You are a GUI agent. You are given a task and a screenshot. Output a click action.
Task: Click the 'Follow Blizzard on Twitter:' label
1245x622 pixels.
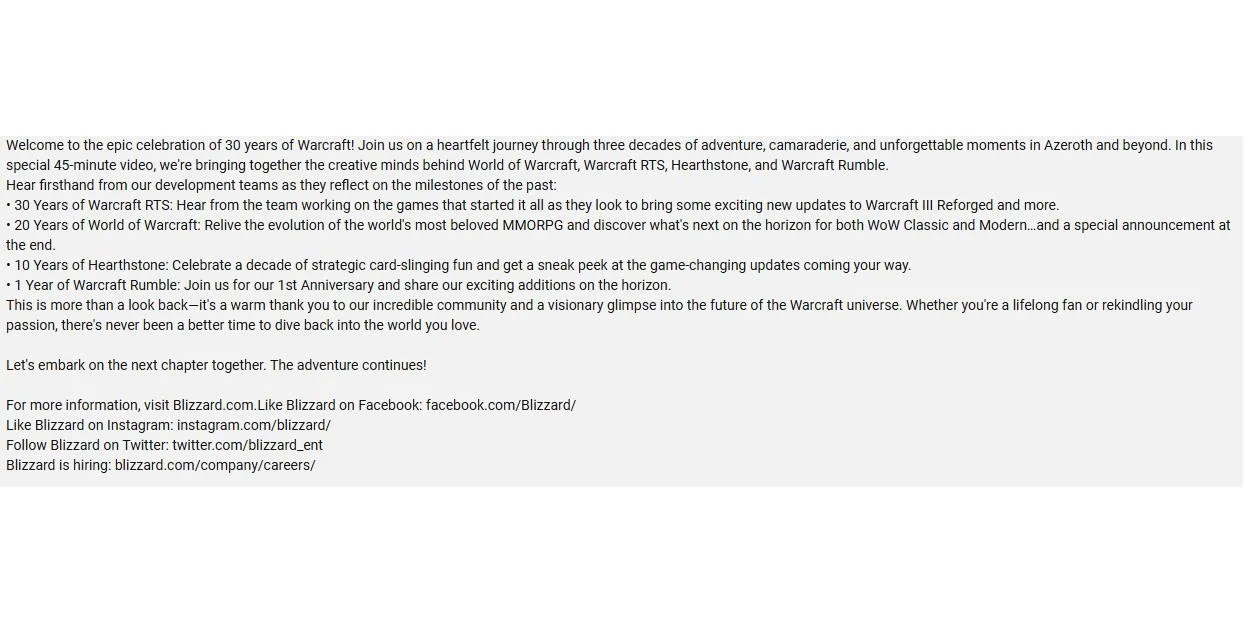coord(87,445)
